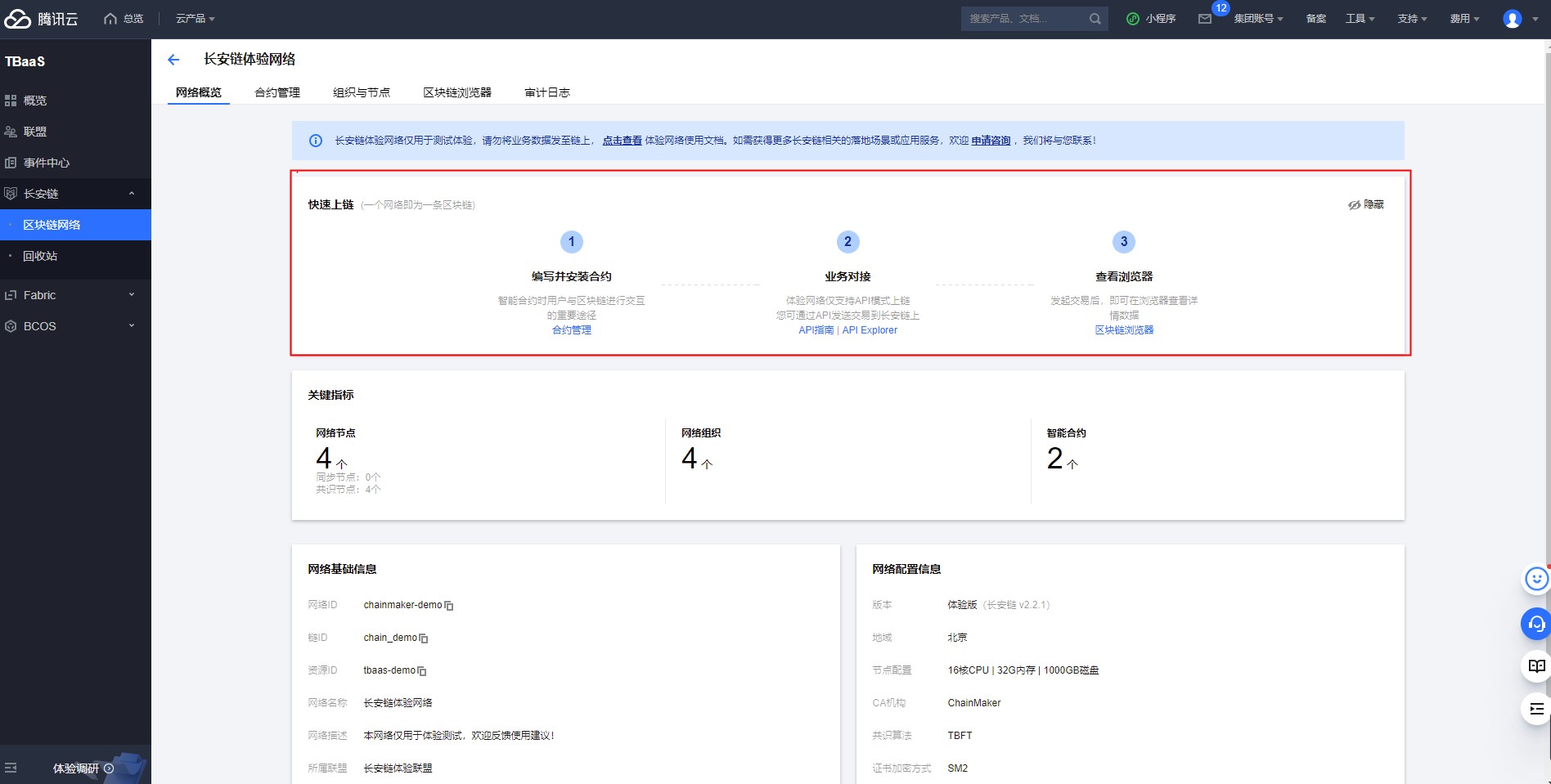Open the message mail icon with badge
The image size is (1551, 784).
point(1205,19)
